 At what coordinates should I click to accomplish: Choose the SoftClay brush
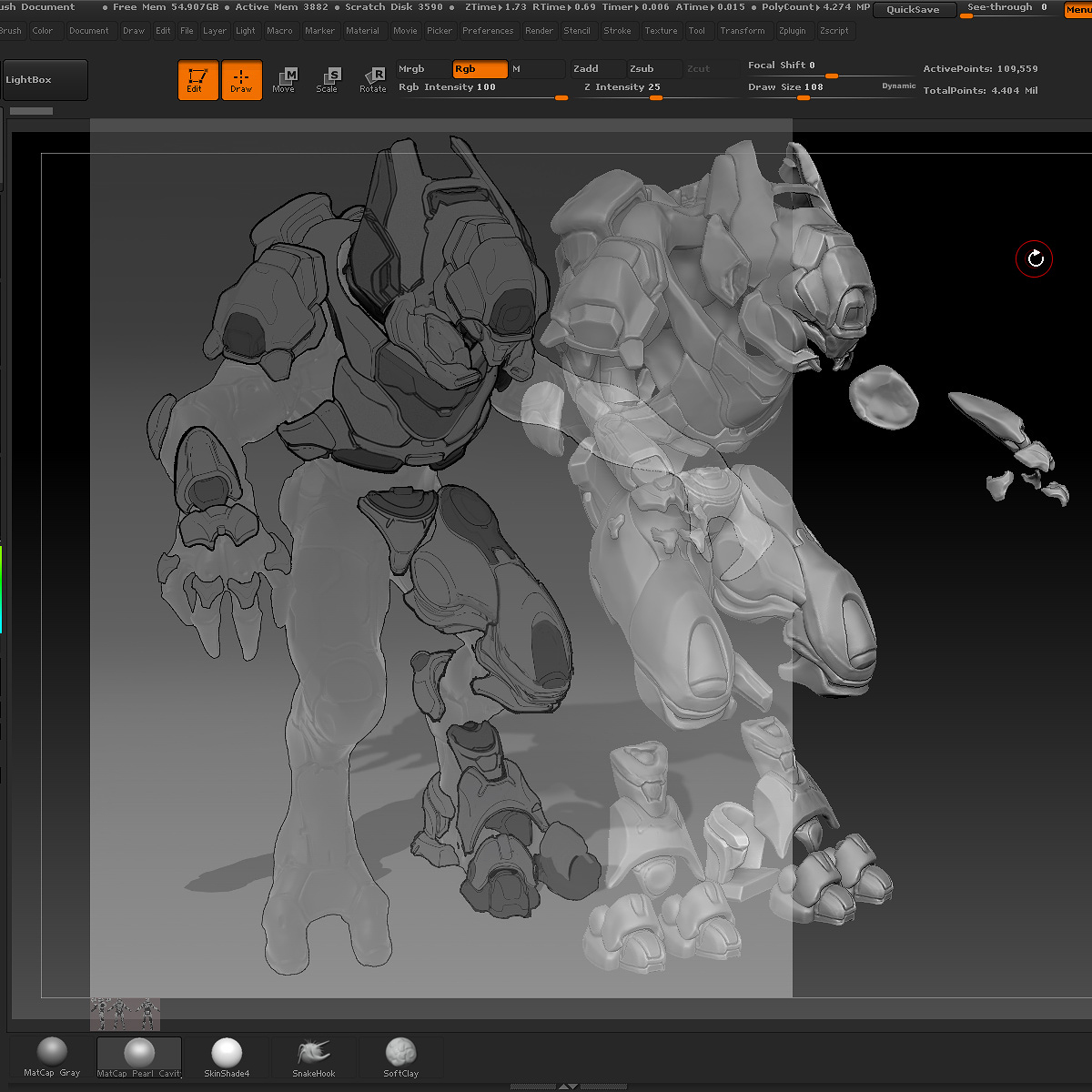pyautogui.click(x=400, y=1057)
